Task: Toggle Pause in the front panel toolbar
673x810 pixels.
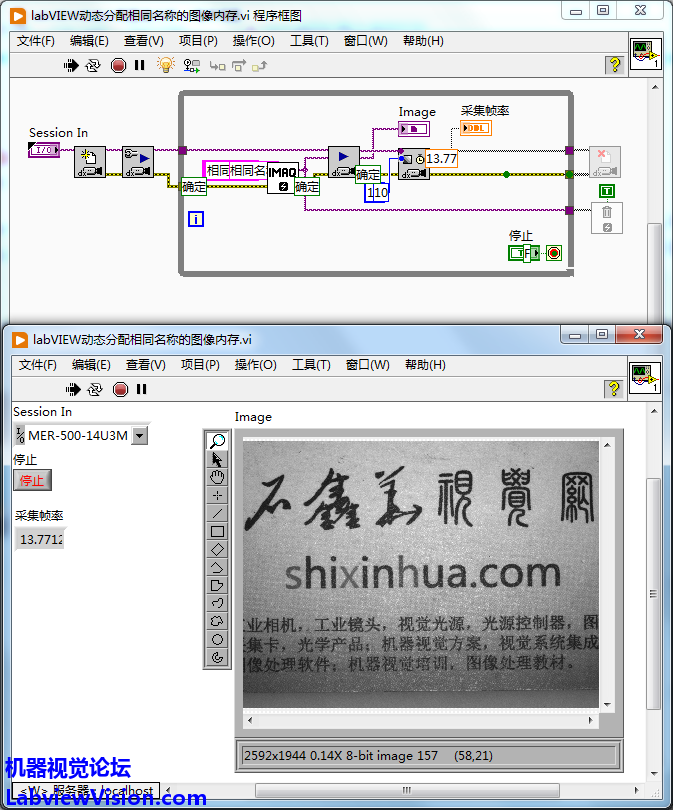Action: 141,389
